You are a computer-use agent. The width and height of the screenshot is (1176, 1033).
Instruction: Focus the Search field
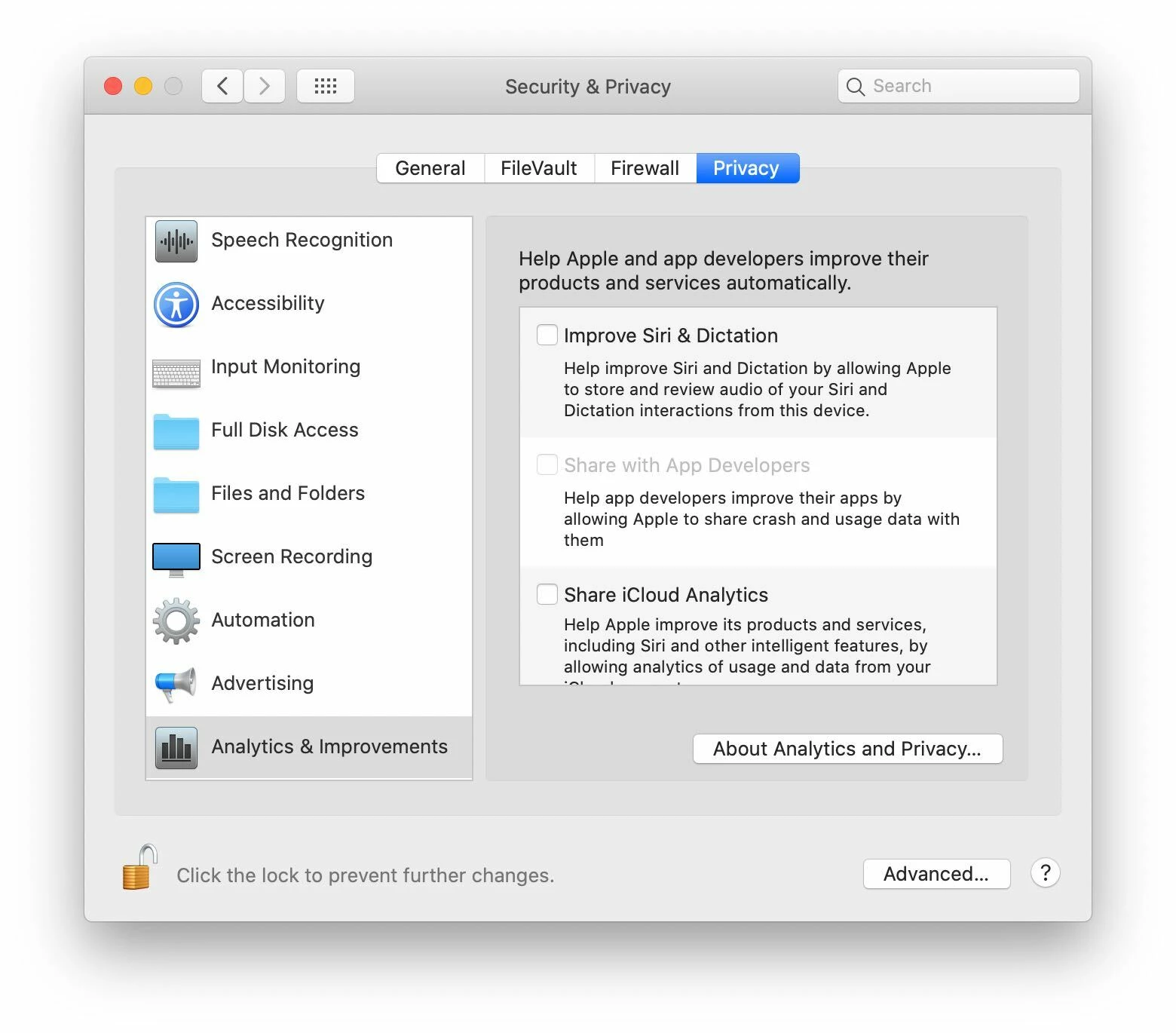(x=959, y=86)
